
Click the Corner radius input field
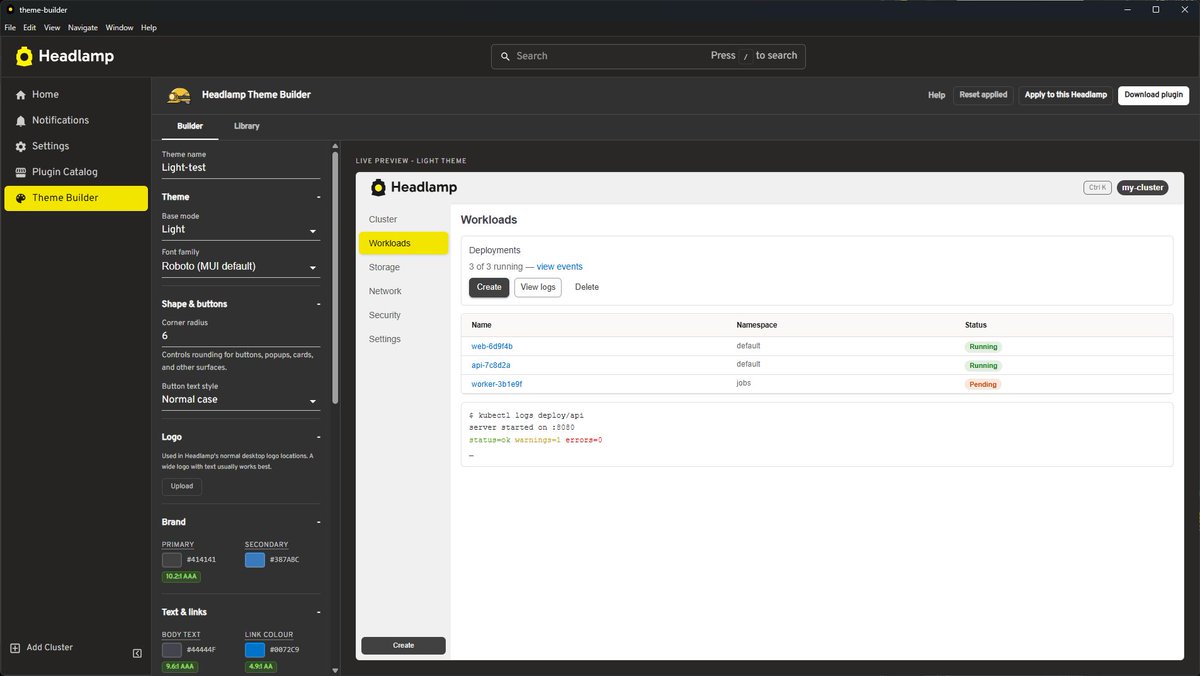[241, 337]
